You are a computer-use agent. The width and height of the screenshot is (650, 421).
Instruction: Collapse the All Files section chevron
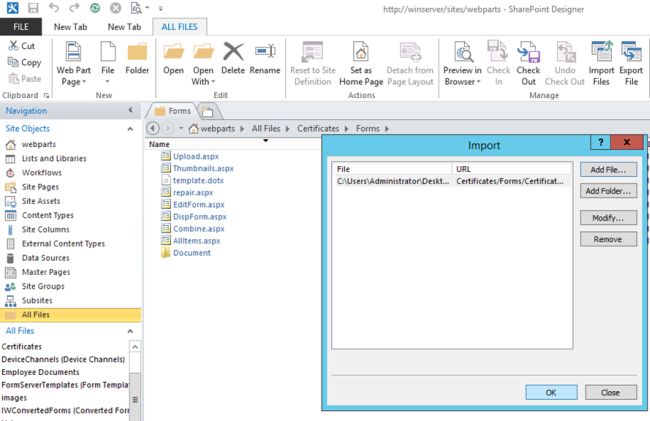[130, 331]
